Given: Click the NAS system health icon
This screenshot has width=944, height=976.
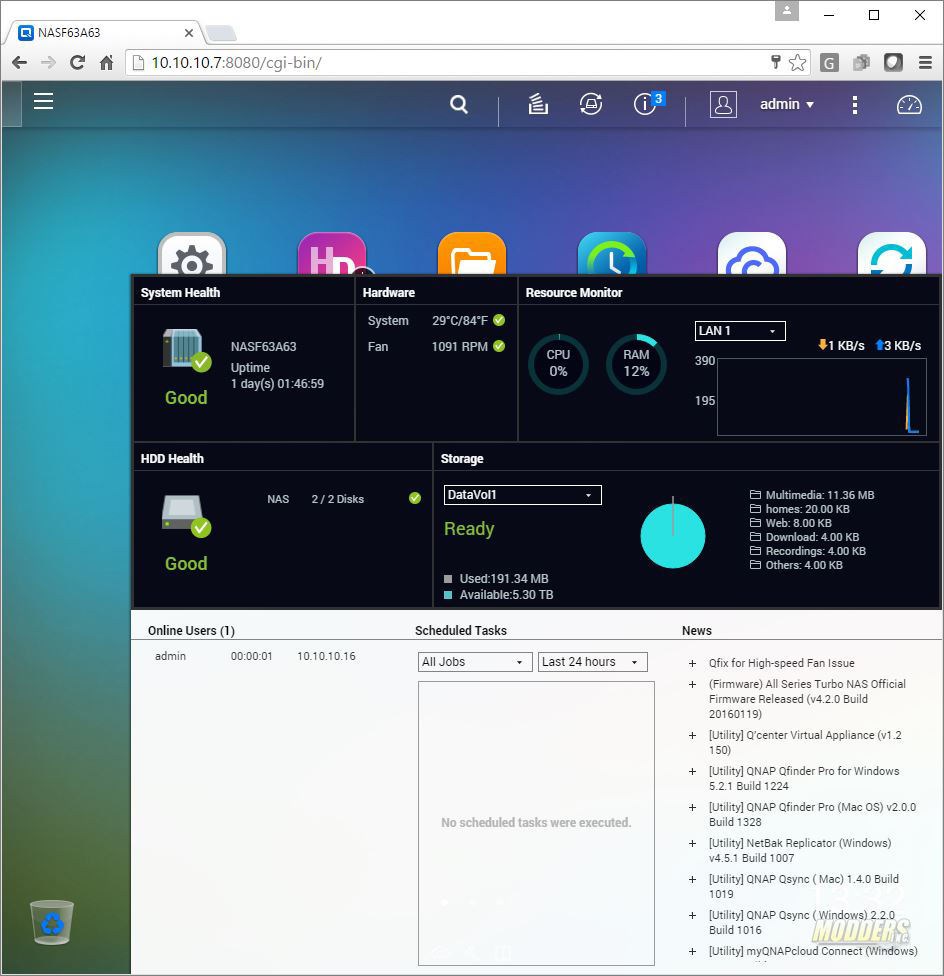Looking at the screenshot, I should 186,350.
